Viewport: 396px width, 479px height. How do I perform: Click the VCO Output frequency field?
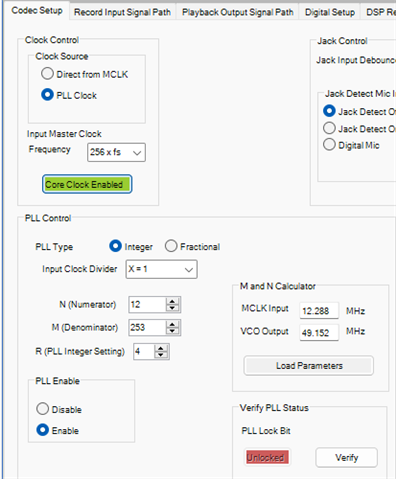319,332
